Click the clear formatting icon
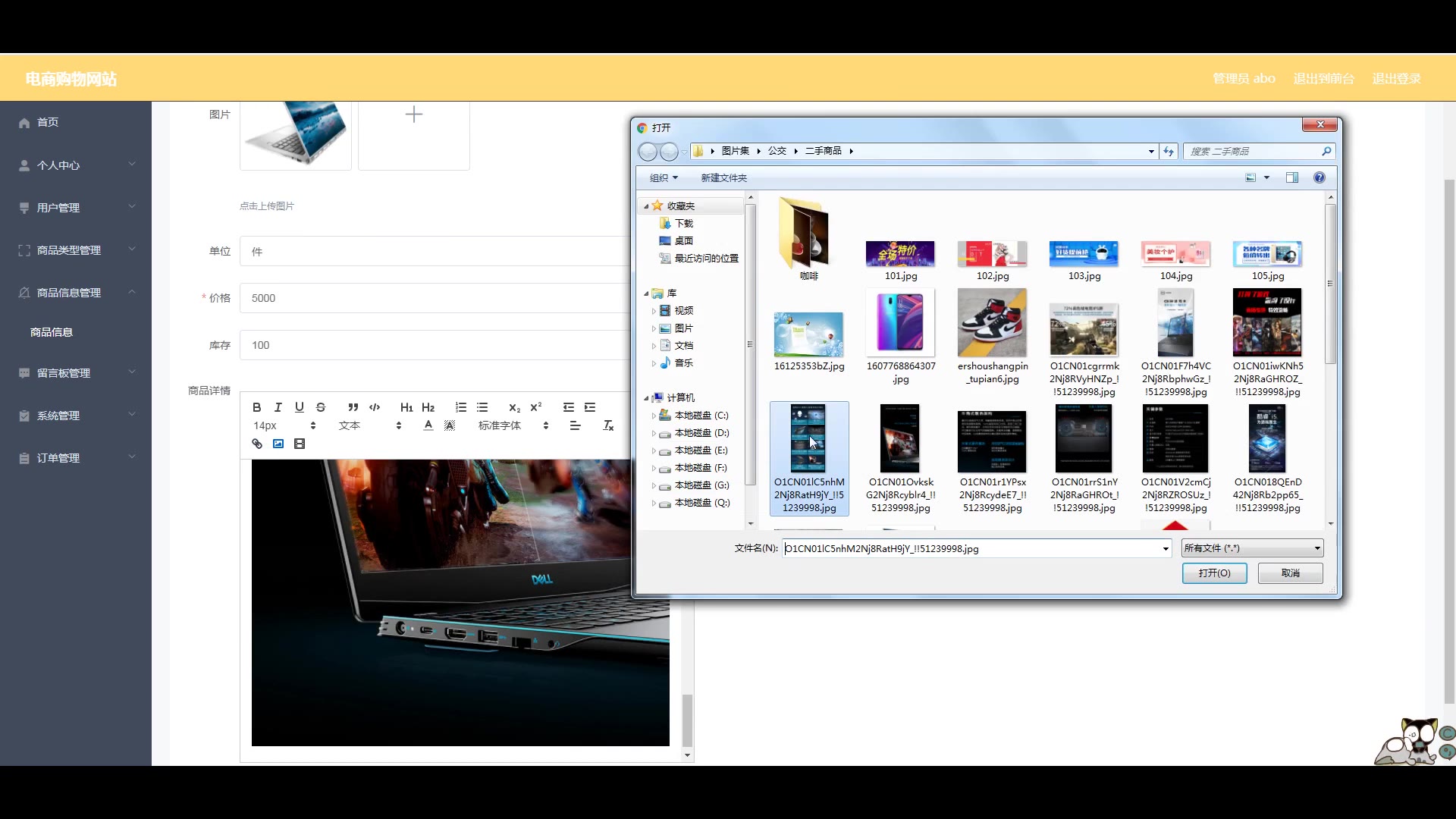The image size is (1456, 819). tap(607, 425)
